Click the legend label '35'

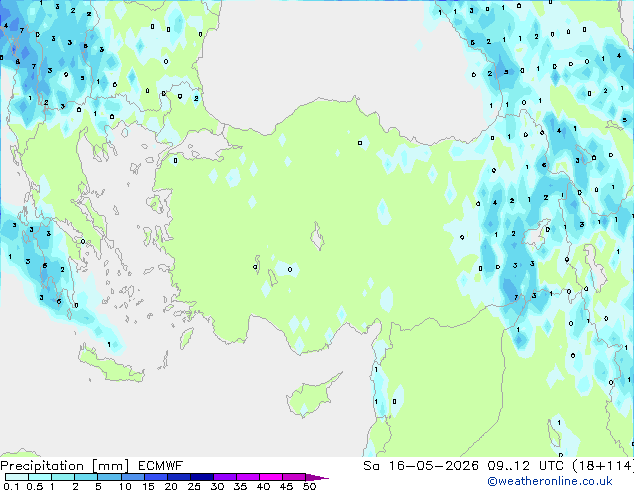[240, 486]
